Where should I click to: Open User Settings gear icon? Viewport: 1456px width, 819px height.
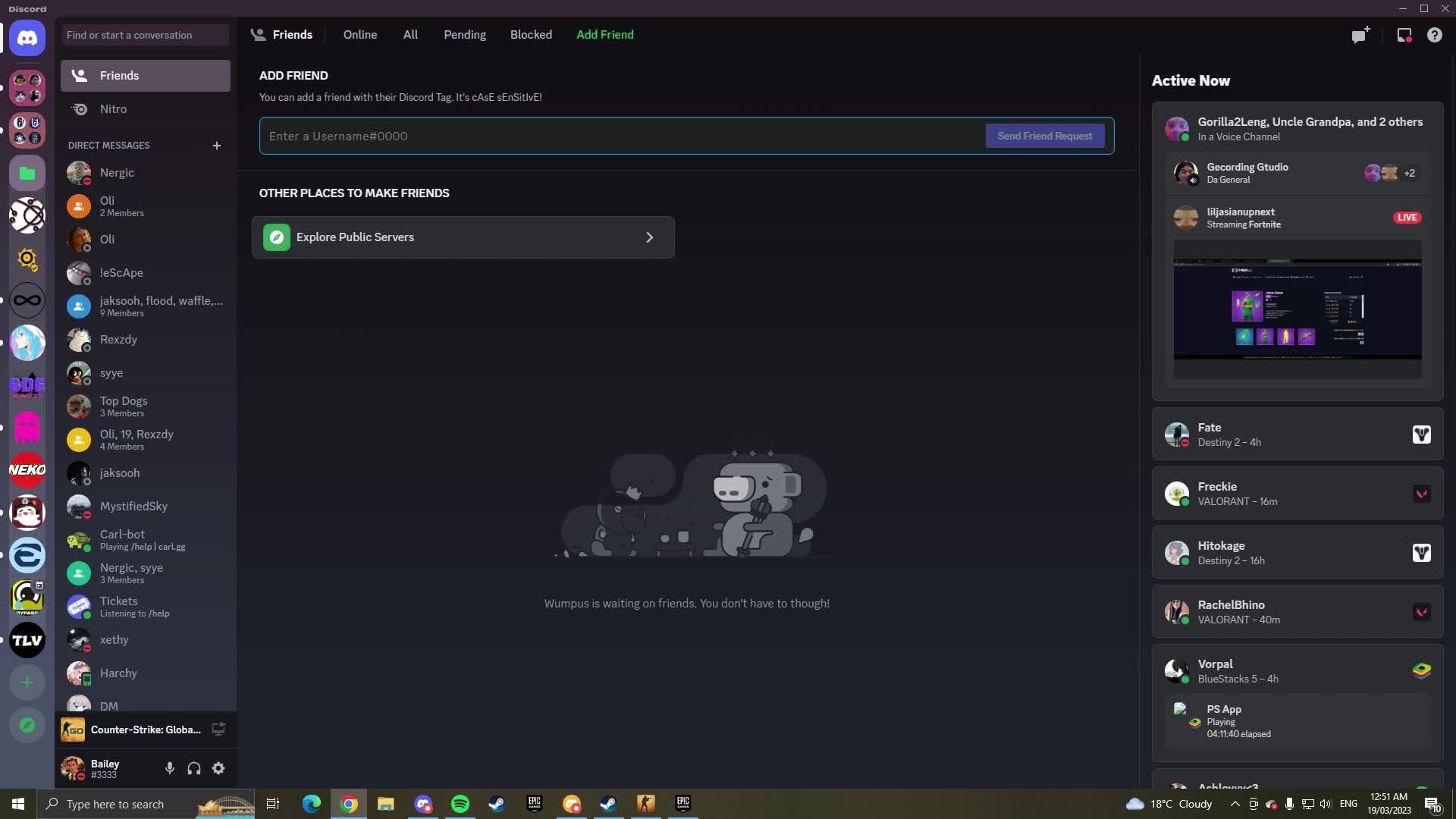(x=218, y=768)
